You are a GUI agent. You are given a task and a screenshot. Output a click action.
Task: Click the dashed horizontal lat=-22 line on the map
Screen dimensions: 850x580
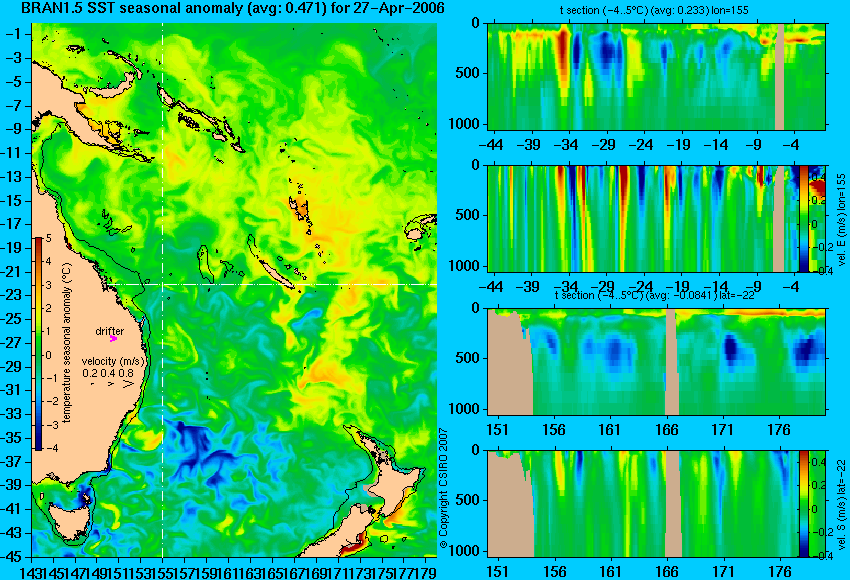point(271,284)
